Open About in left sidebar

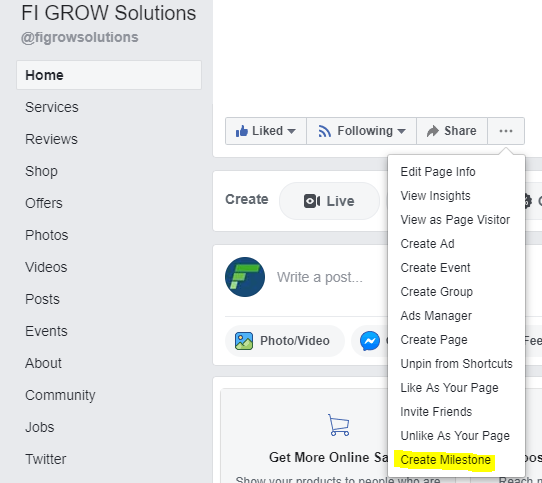[x=44, y=363]
